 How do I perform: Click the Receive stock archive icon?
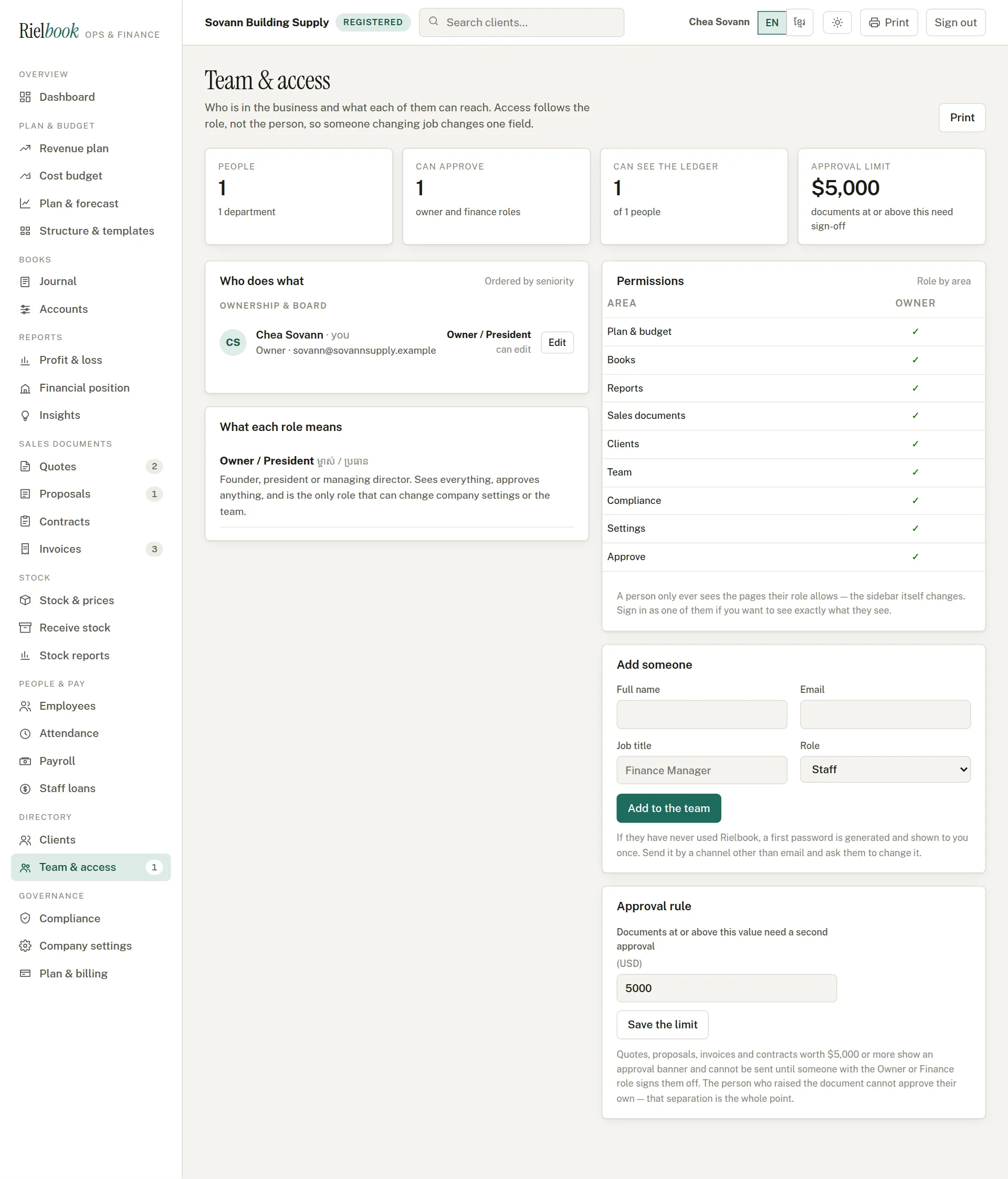[25, 628]
